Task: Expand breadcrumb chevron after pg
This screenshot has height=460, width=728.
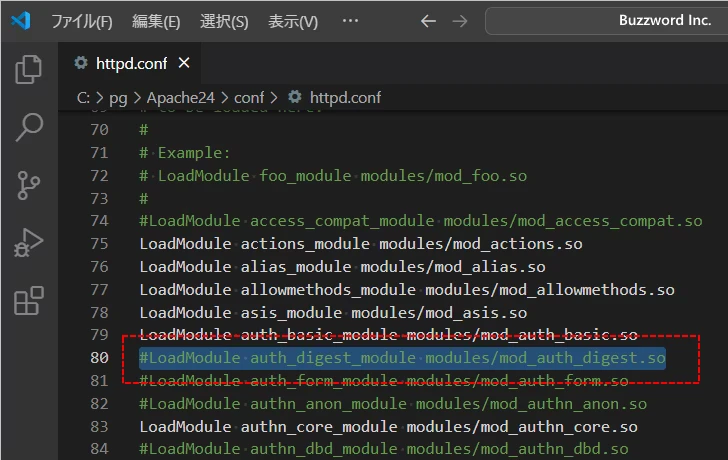Action: [x=137, y=97]
